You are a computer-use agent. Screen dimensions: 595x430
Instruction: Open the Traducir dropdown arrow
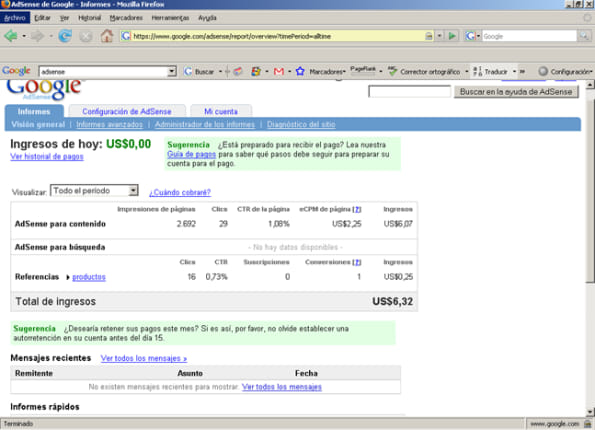(x=515, y=71)
